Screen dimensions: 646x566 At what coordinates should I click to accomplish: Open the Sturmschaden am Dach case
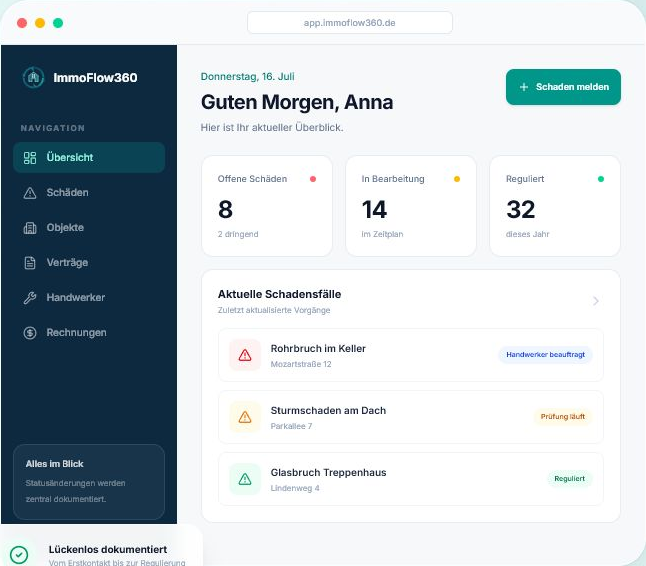411,417
